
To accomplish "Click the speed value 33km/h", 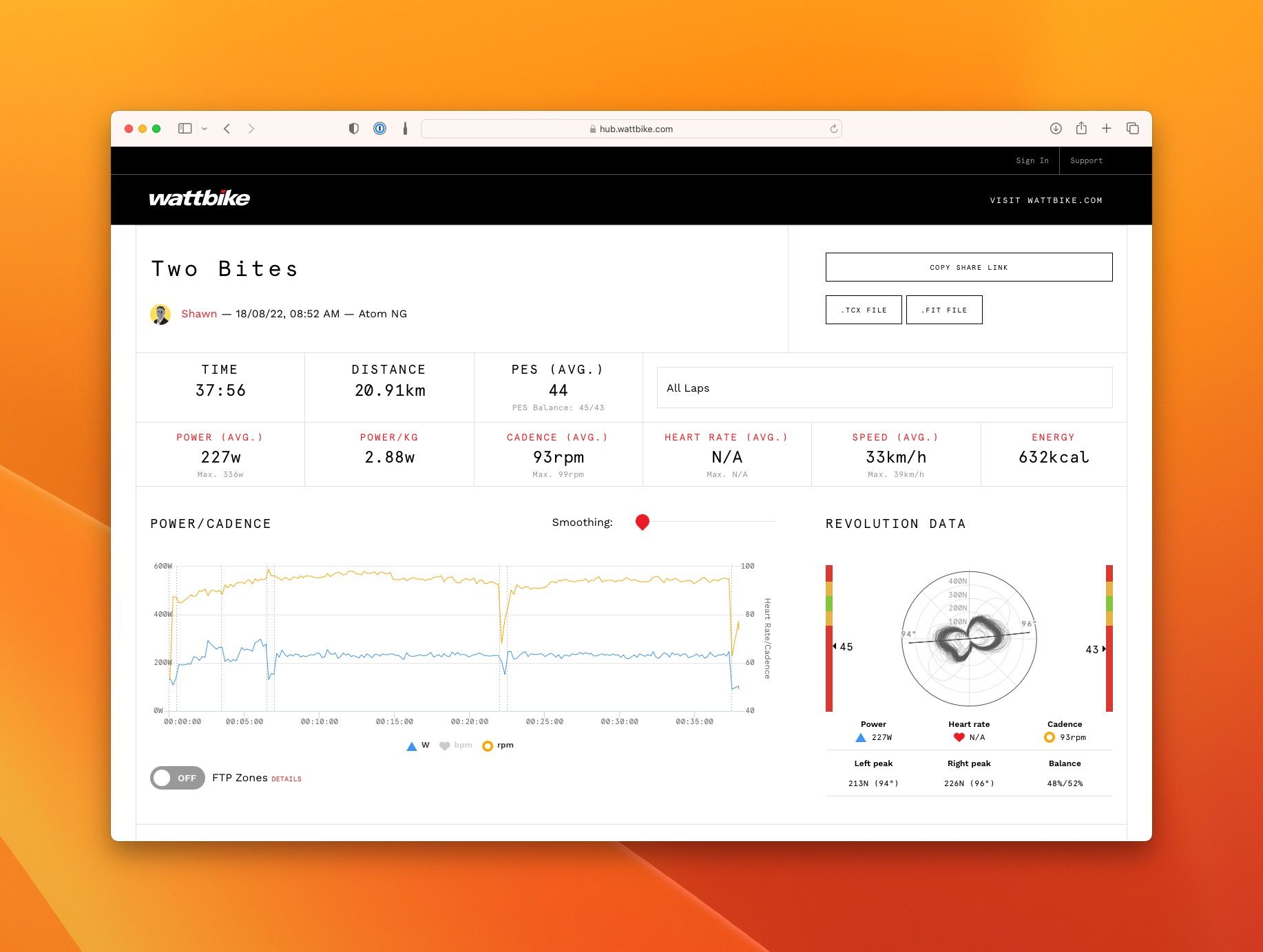I will coord(896,457).
